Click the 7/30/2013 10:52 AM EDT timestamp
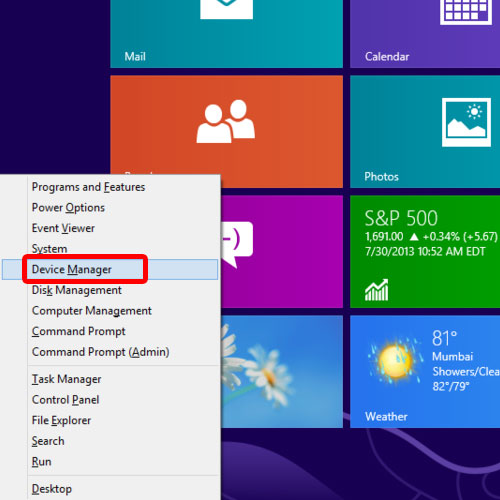The width and height of the screenshot is (500, 500). point(425,252)
